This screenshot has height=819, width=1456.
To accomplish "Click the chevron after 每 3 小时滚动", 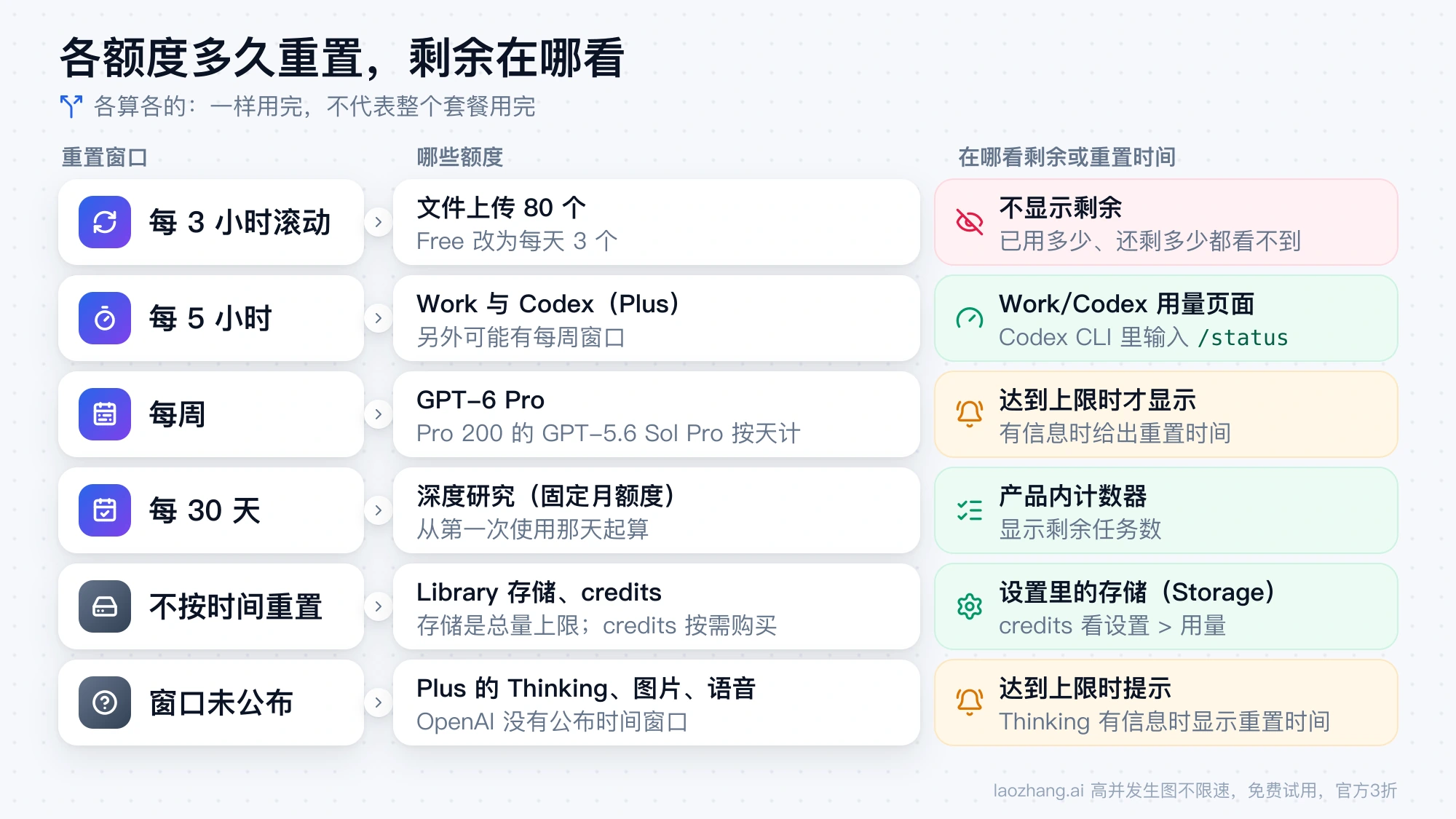I will pos(378,222).
